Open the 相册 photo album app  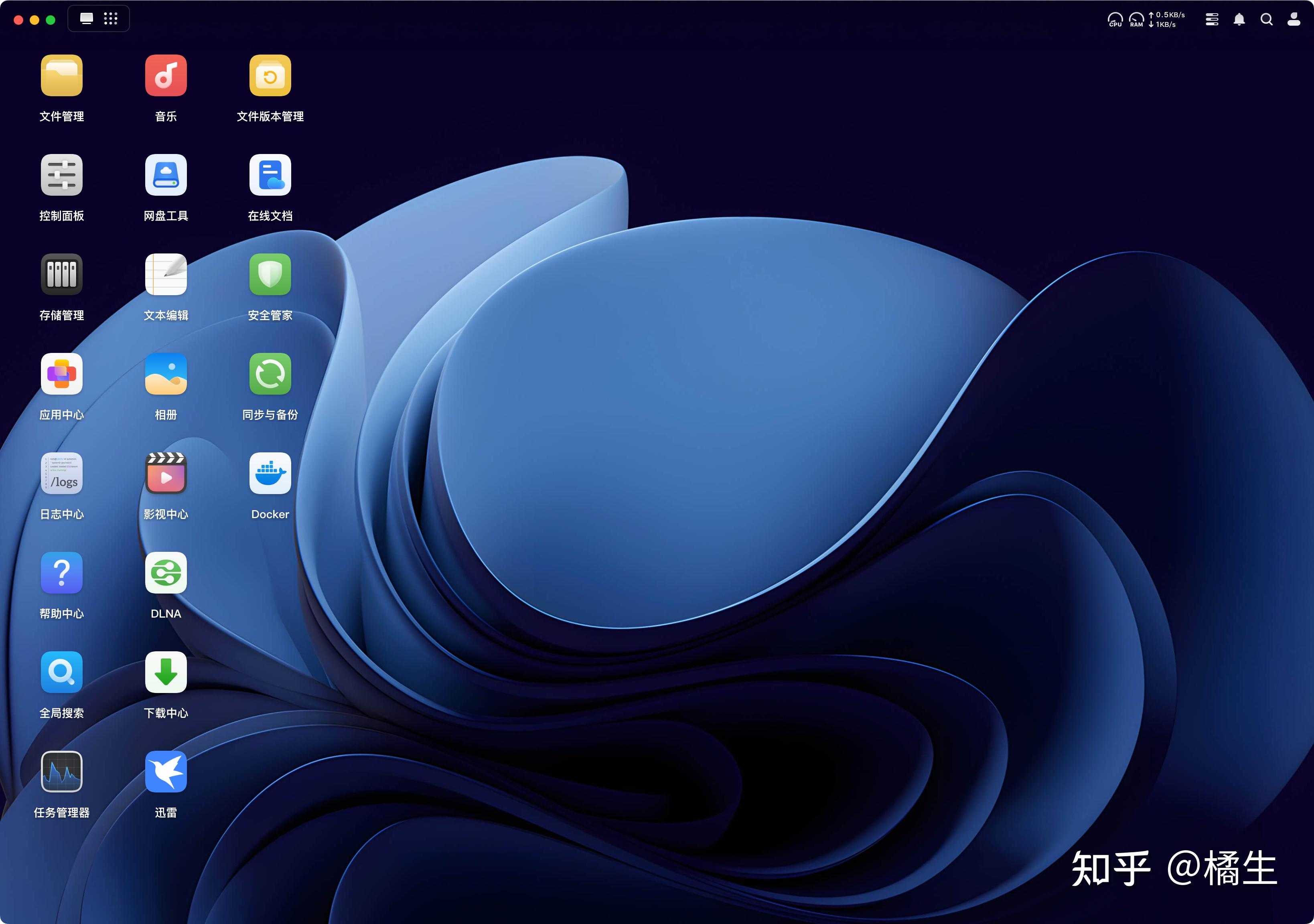click(165, 374)
